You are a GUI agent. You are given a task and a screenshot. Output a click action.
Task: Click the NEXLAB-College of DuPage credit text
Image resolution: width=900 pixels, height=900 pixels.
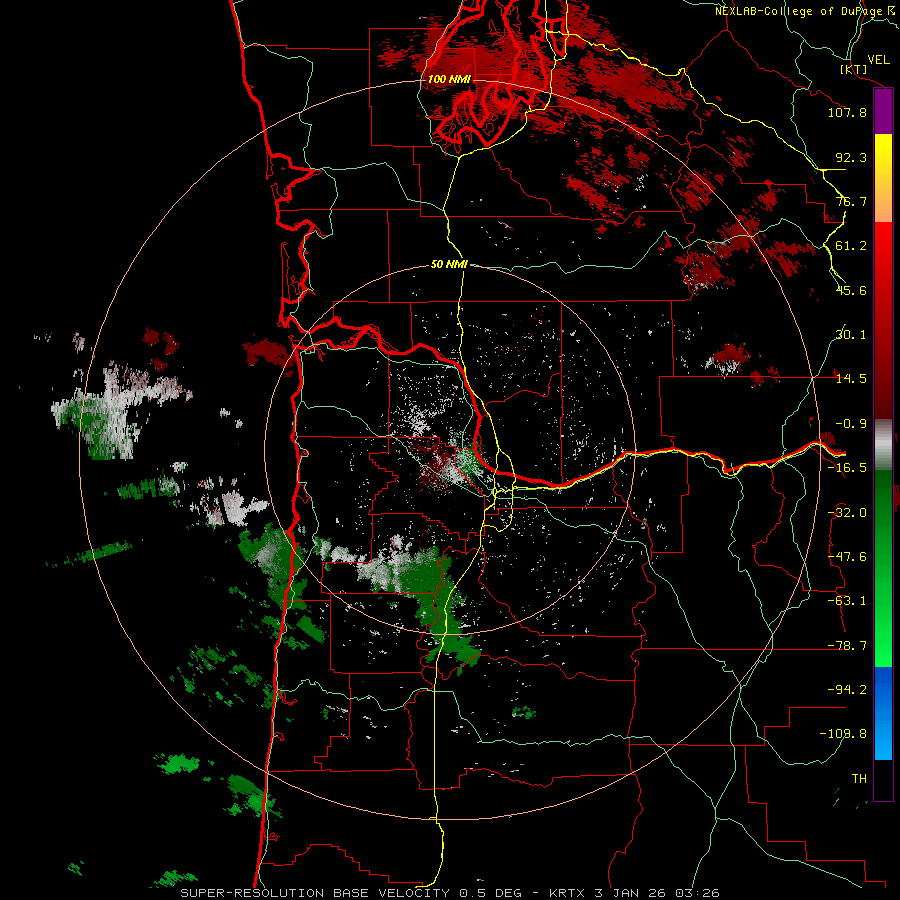[x=807, y=11]
